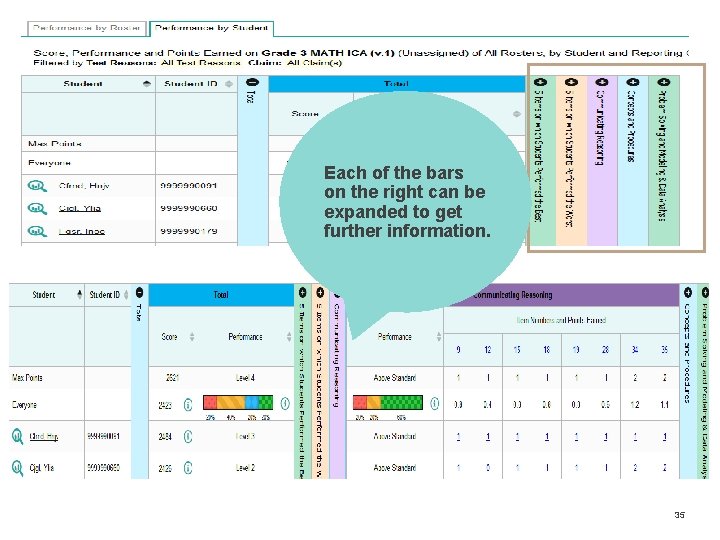Click Max Points label in lower table
The height and width of the screenshot is (540, 720).
pos(27,378)
